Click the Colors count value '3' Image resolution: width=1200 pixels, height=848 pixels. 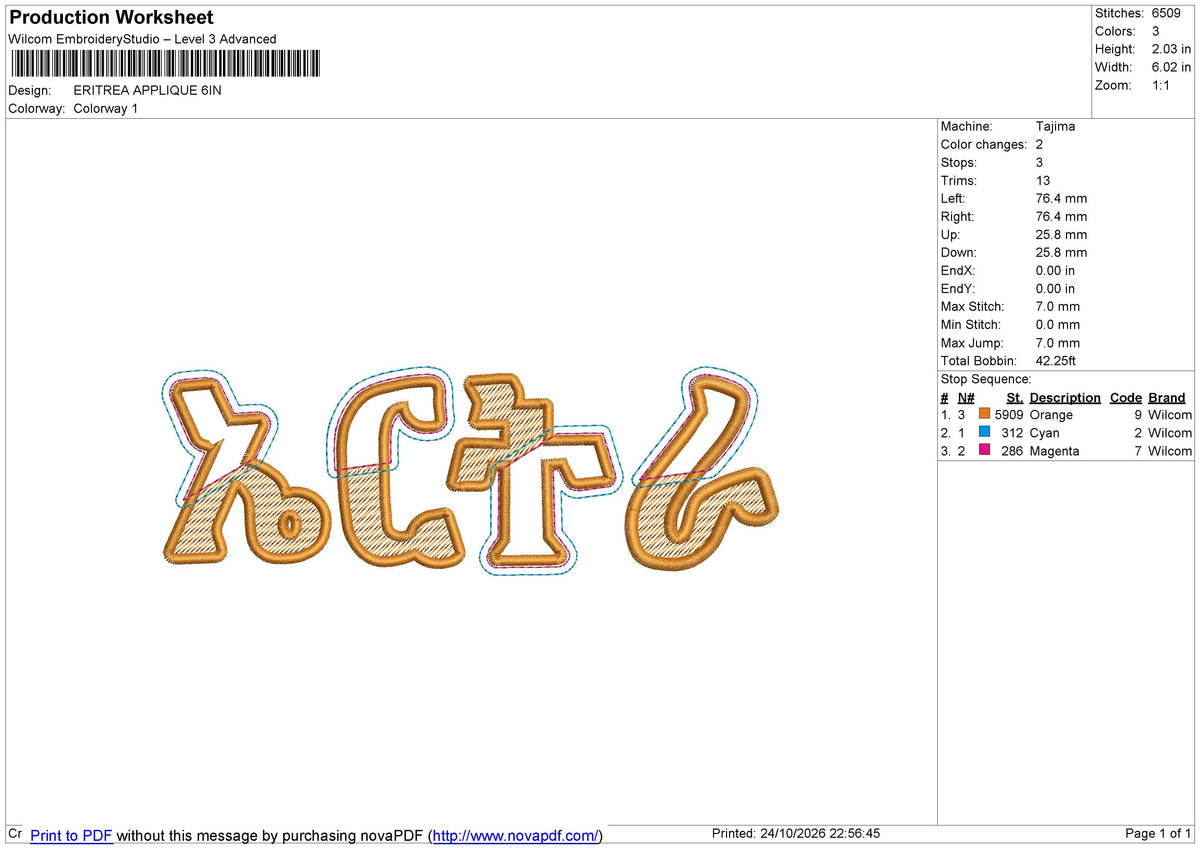point(1155,31)
